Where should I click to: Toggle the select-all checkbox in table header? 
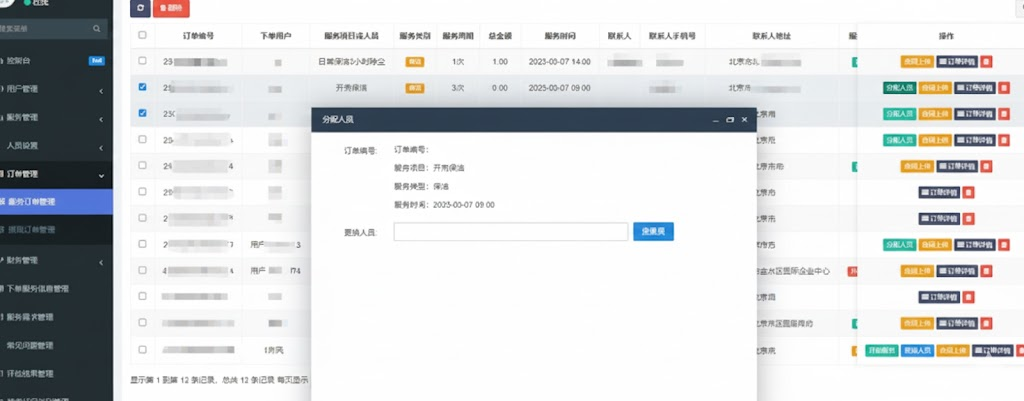142,35
